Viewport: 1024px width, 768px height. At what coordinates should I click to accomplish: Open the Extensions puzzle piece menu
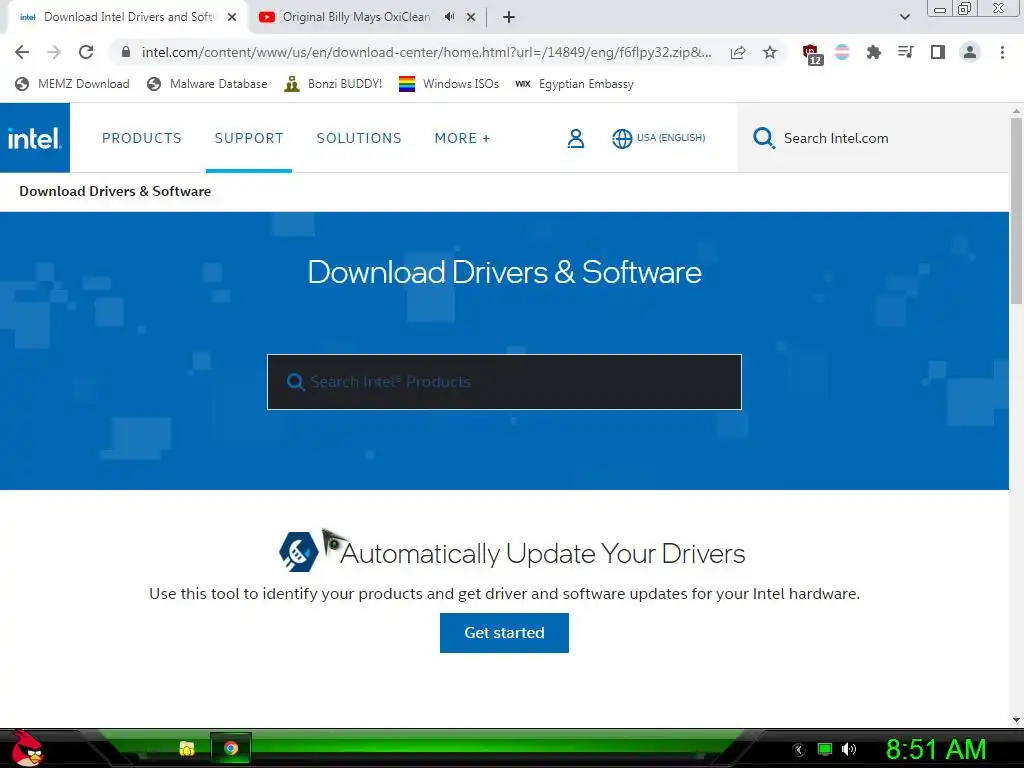click(874, 52)
